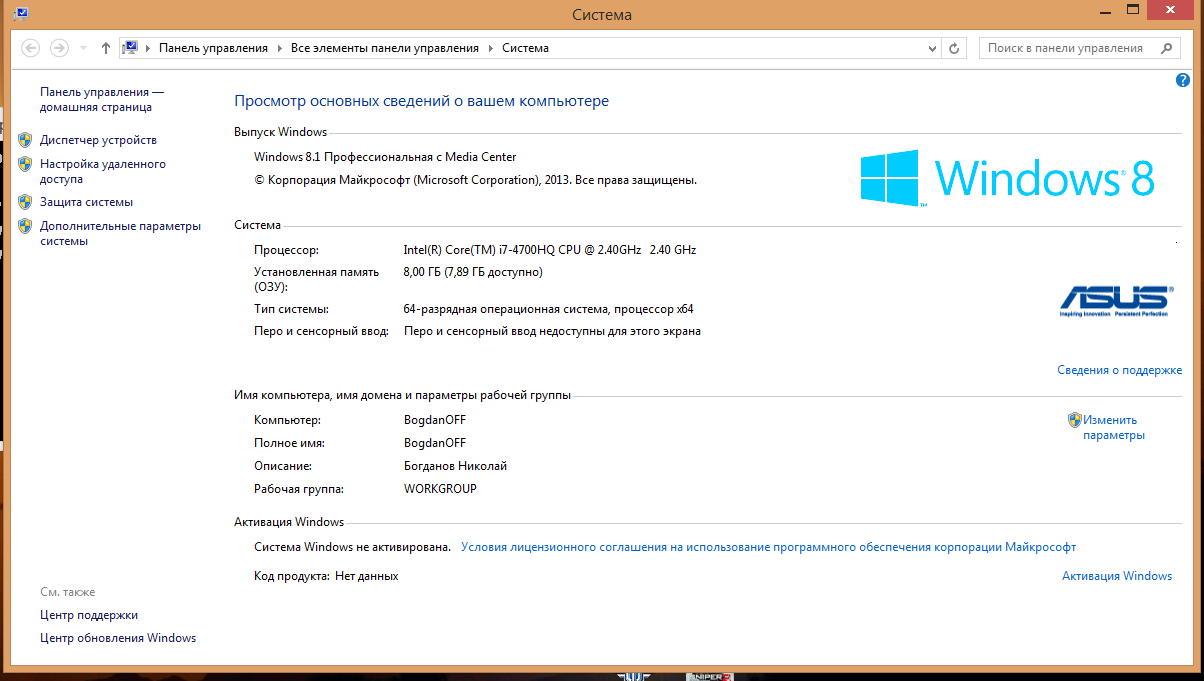This screenshot has width=1204, height=681.
Task: Go up one level with the Up arrow
Action: 106,48
